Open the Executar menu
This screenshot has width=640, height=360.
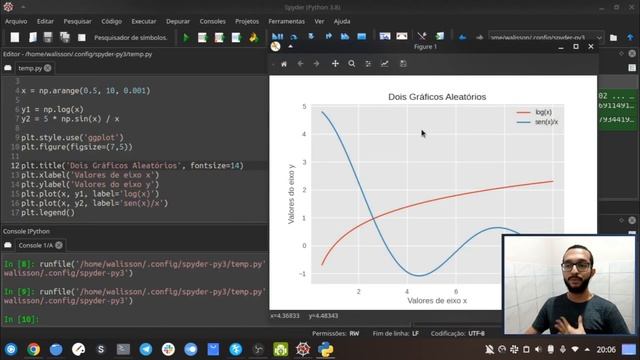[x=144, y=21]
